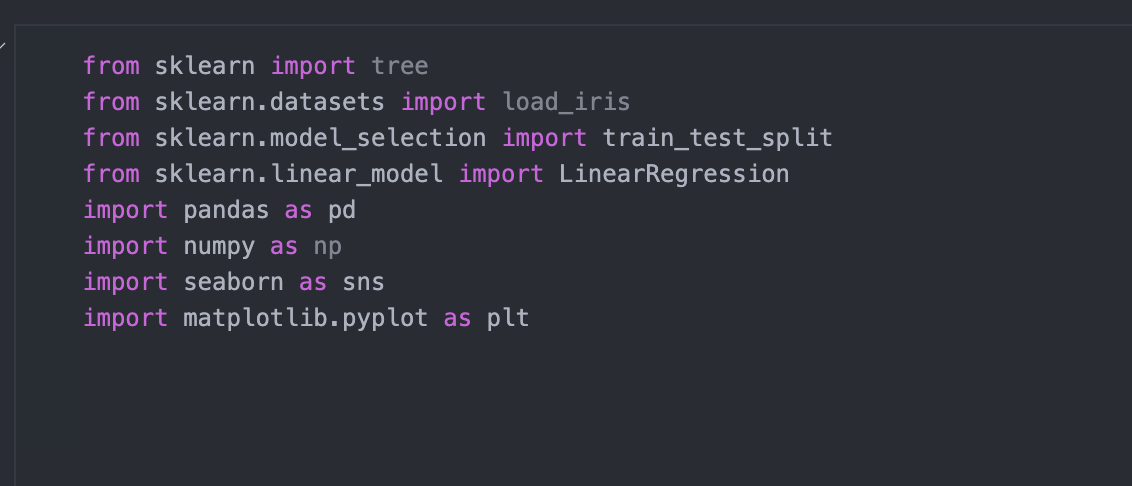The height and width of the screenshot is (486, 1132).
Task: Click "train_test_split" in the third line
Action: tap(717, 138)
